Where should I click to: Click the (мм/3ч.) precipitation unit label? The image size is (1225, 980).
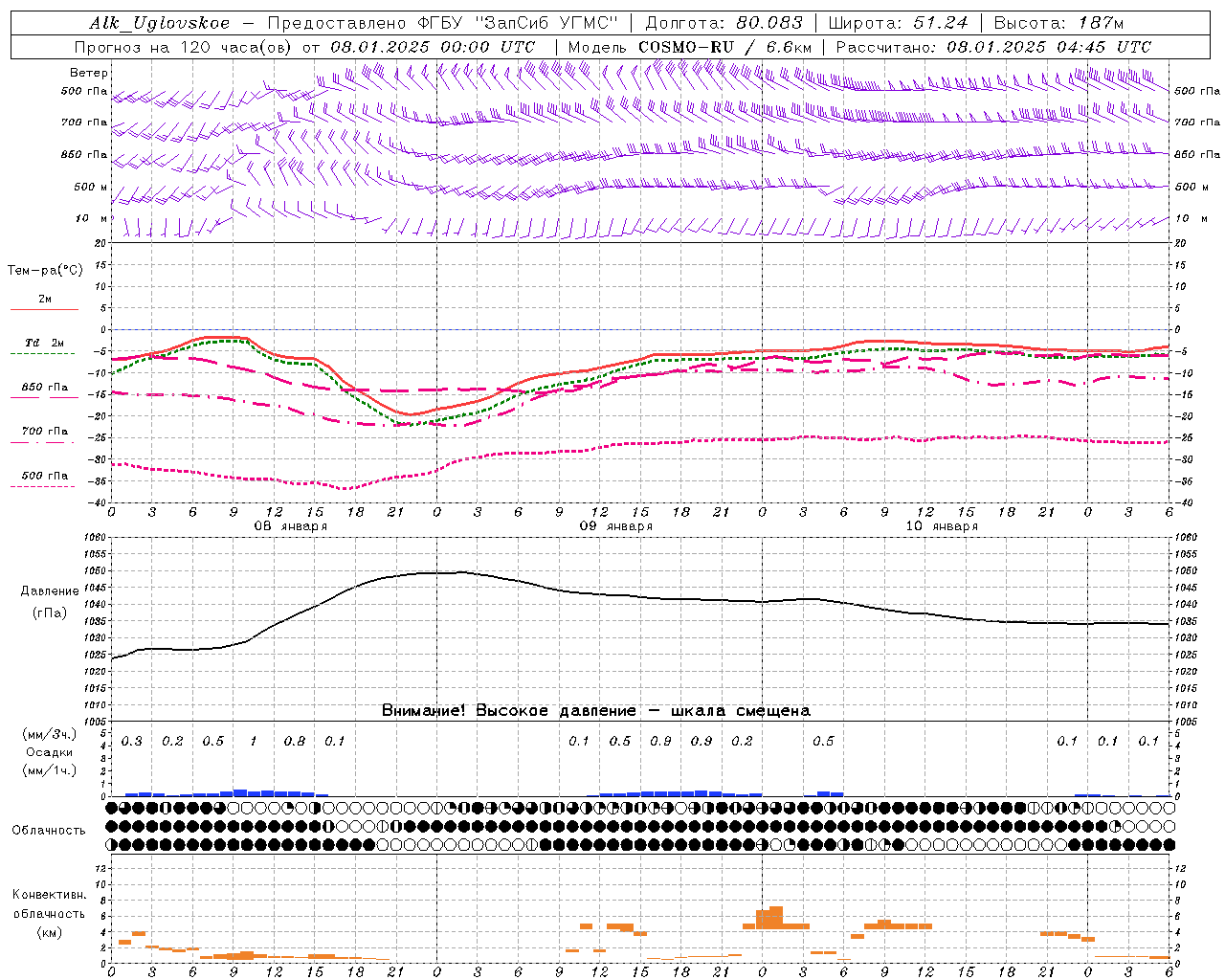tap(50, 735)
